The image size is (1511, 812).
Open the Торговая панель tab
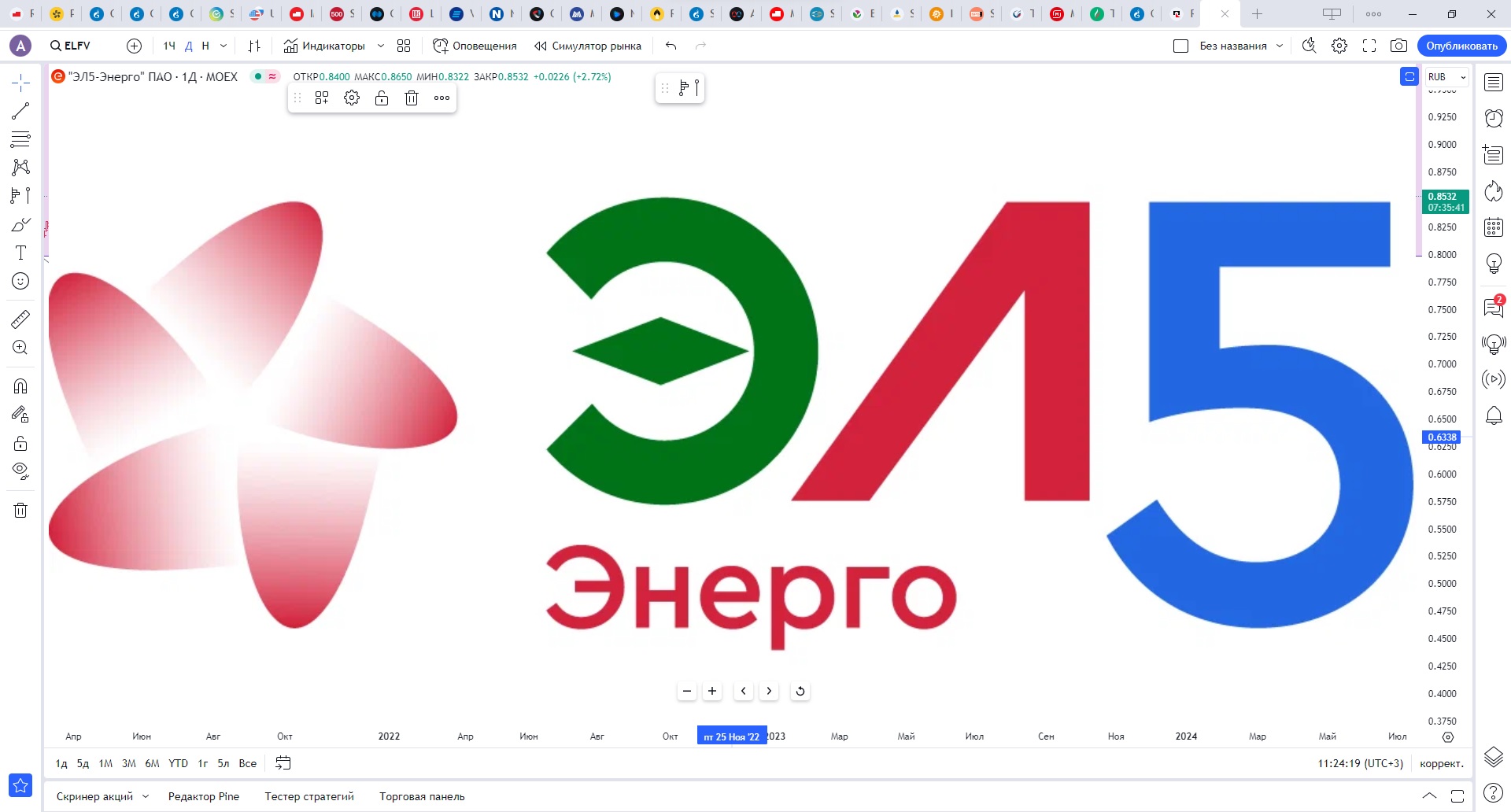(422, 796)
